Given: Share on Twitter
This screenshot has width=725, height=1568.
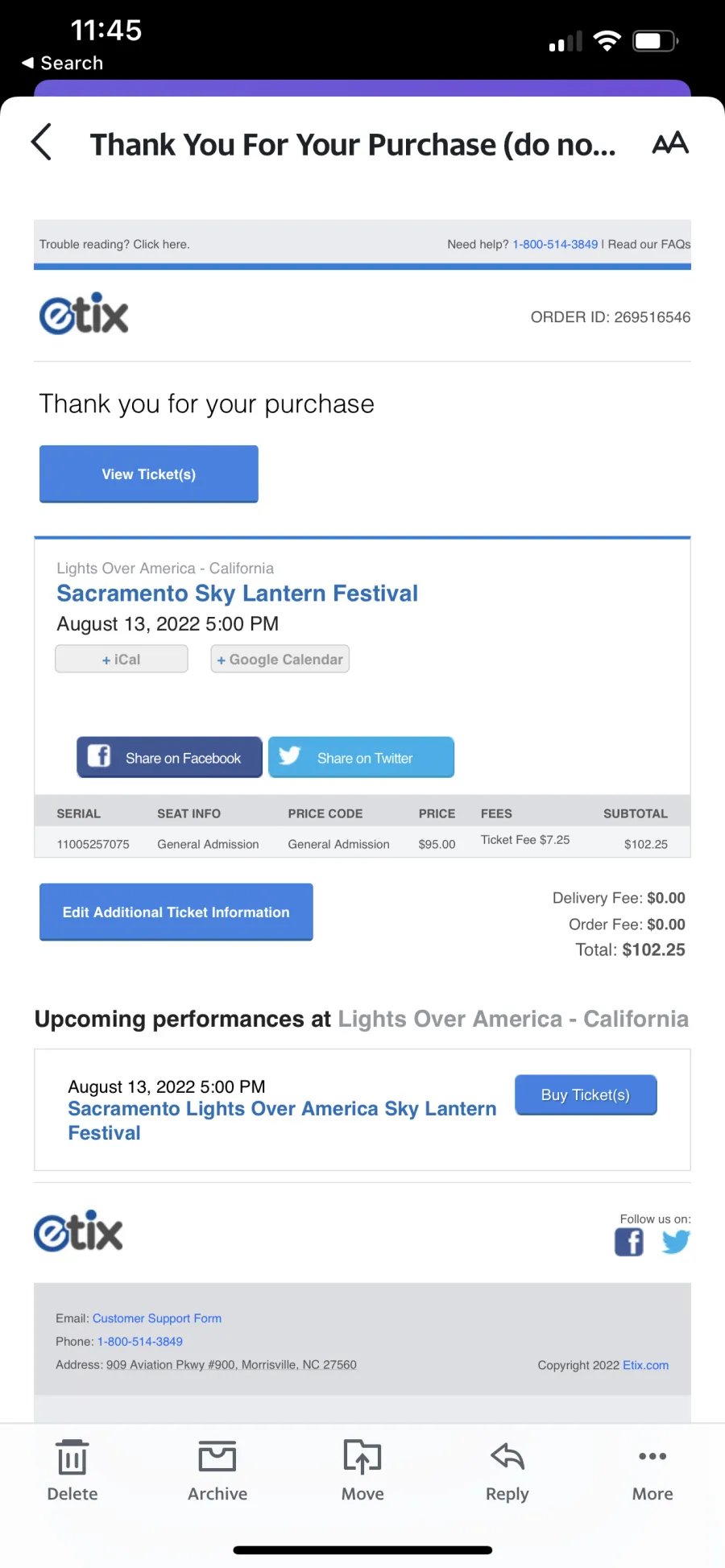Looking at the screenshot, I should point(362,757).
